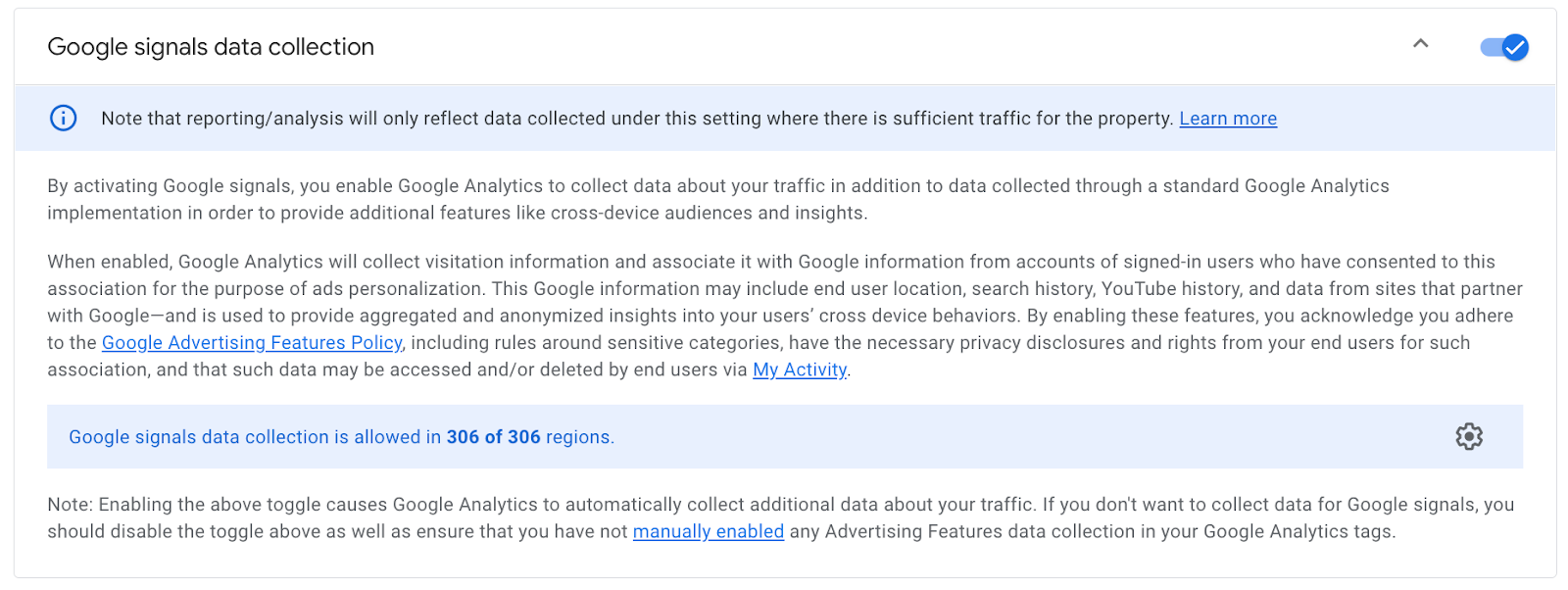This screenshot has height=590, width=1568.
Task: Open regions settings via the gear icon
Action: [x=1468, y=436]
